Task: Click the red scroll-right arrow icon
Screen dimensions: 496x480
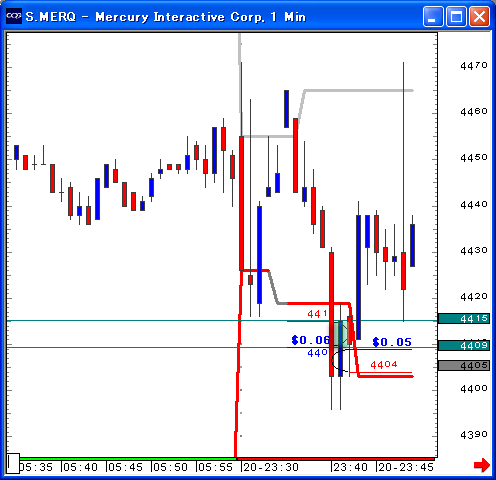Action: [482, 465]
